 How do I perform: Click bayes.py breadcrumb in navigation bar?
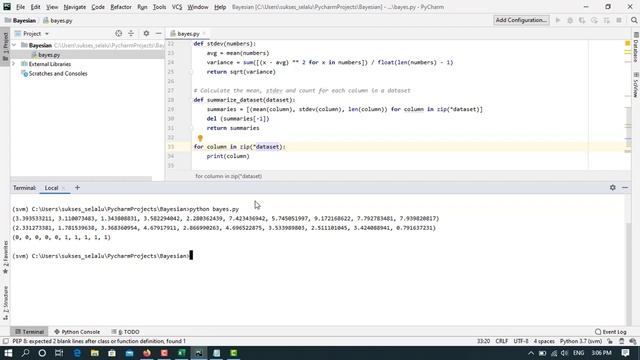pyautogui.click(x=58, y=20)
